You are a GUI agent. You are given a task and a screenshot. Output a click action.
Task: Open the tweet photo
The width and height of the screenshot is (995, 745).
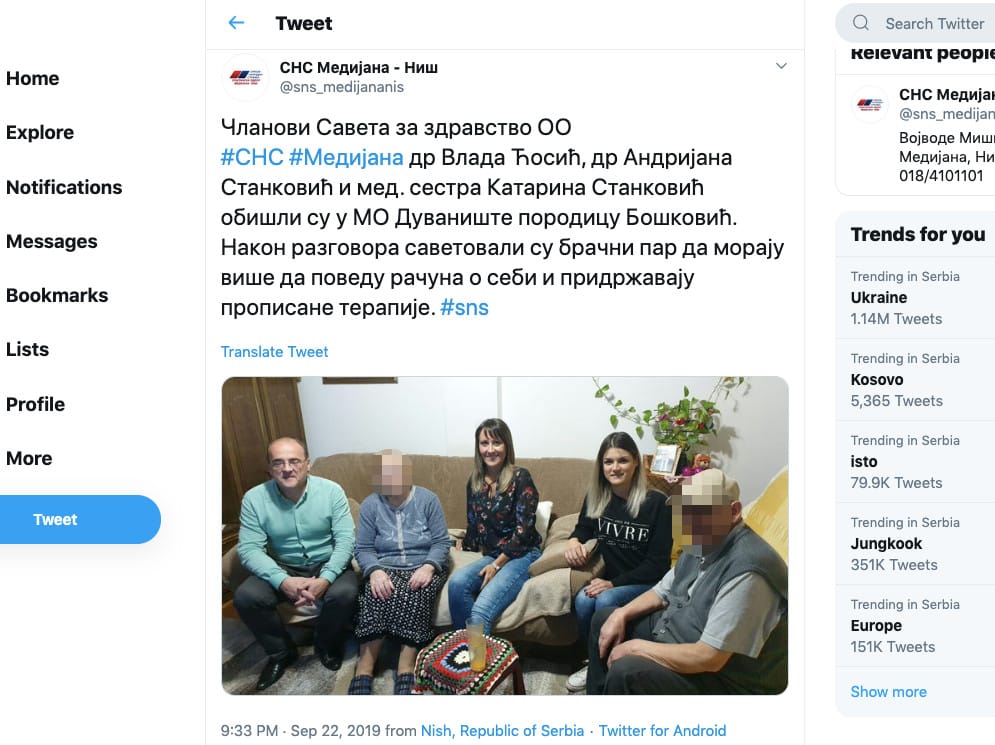[504, 536]
